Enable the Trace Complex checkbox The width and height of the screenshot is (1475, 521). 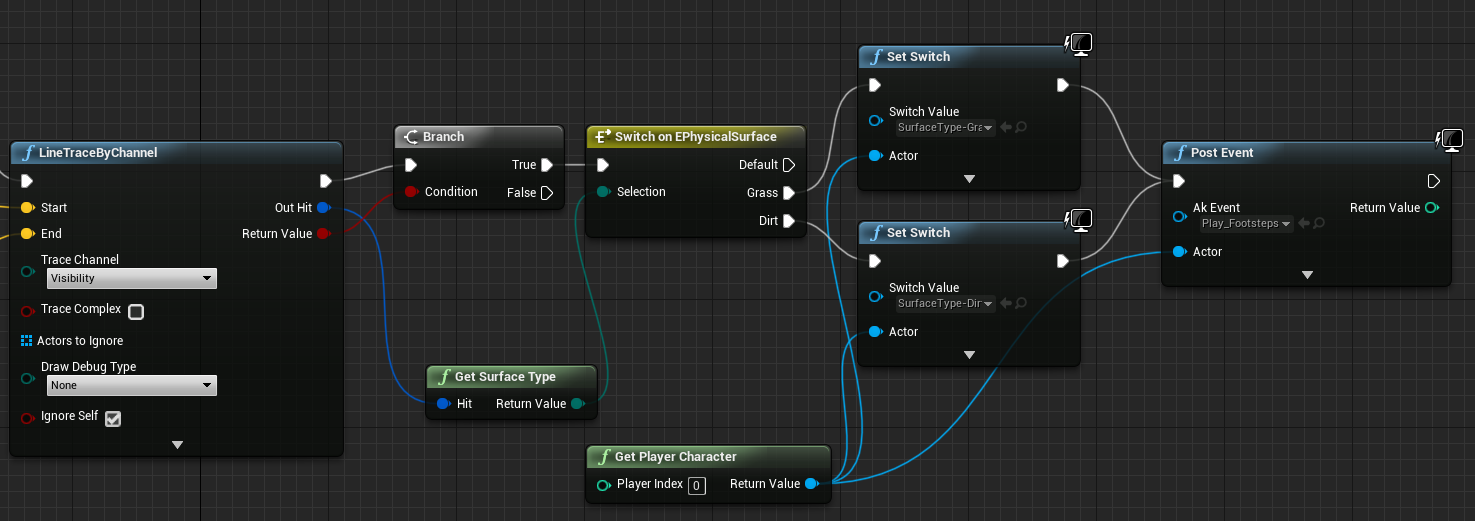tap(136, 311)
